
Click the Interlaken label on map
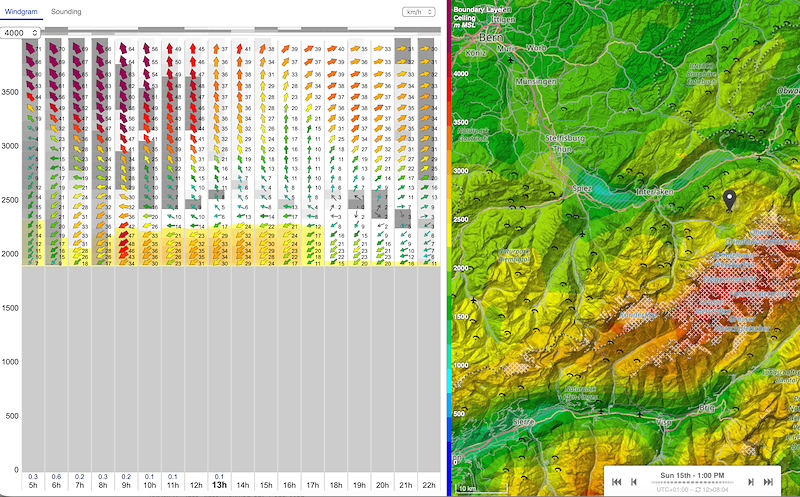point(654,190)
